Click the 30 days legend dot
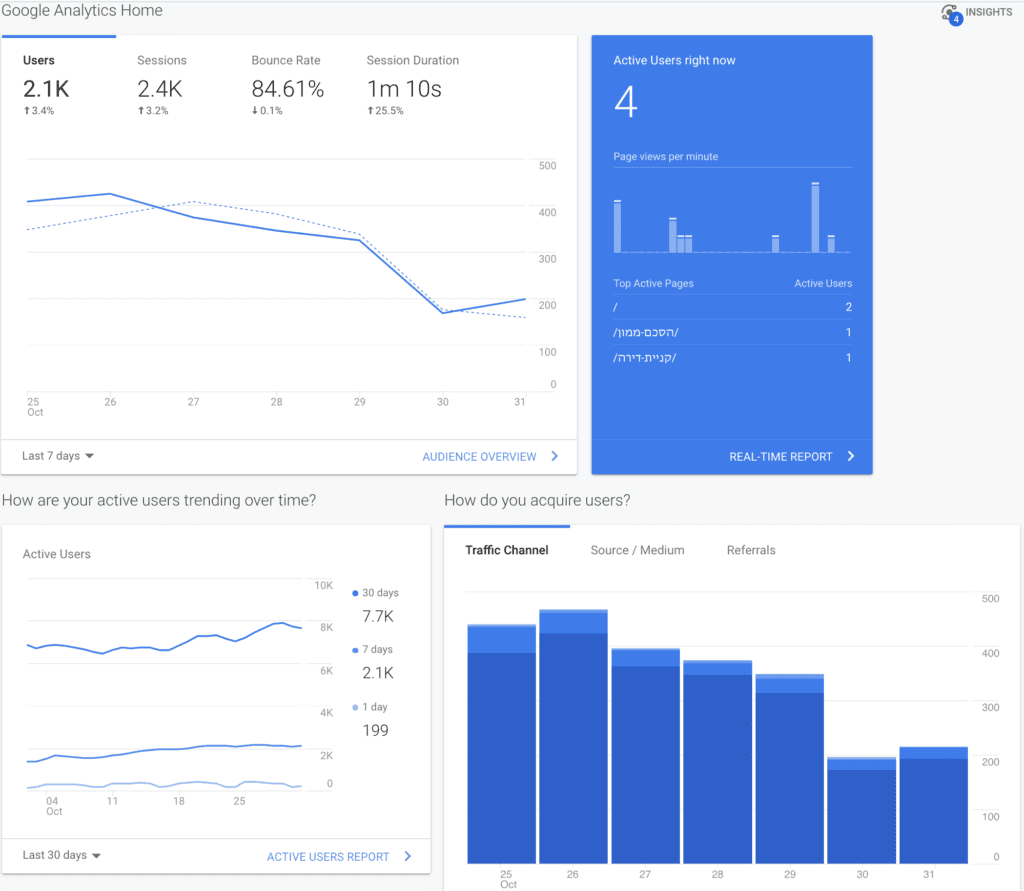Viewport: 1024px width, 891px height. (x=355, y=593)
